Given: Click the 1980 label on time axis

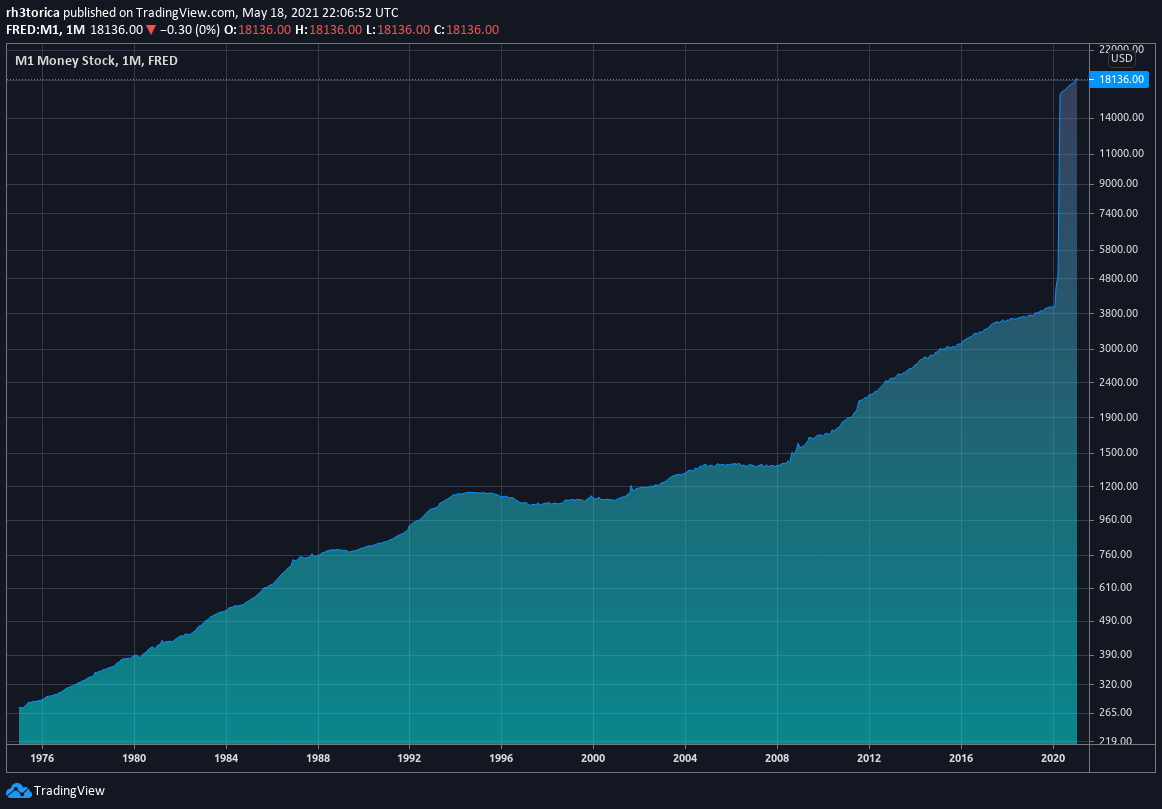Looking at the screenshot, I should click(x=133, y=758).
